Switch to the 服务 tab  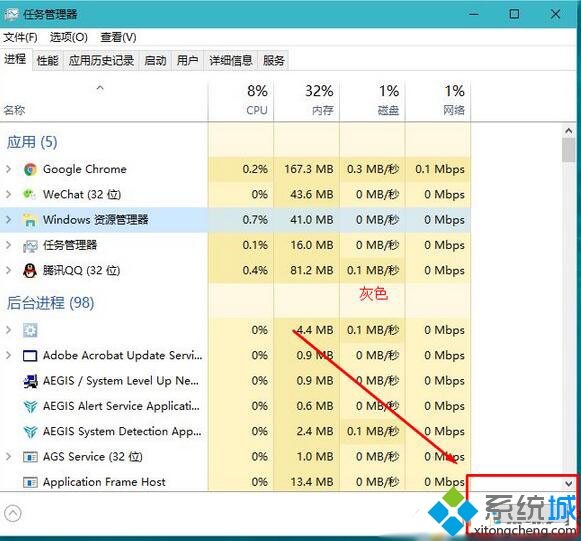[273, 60]
